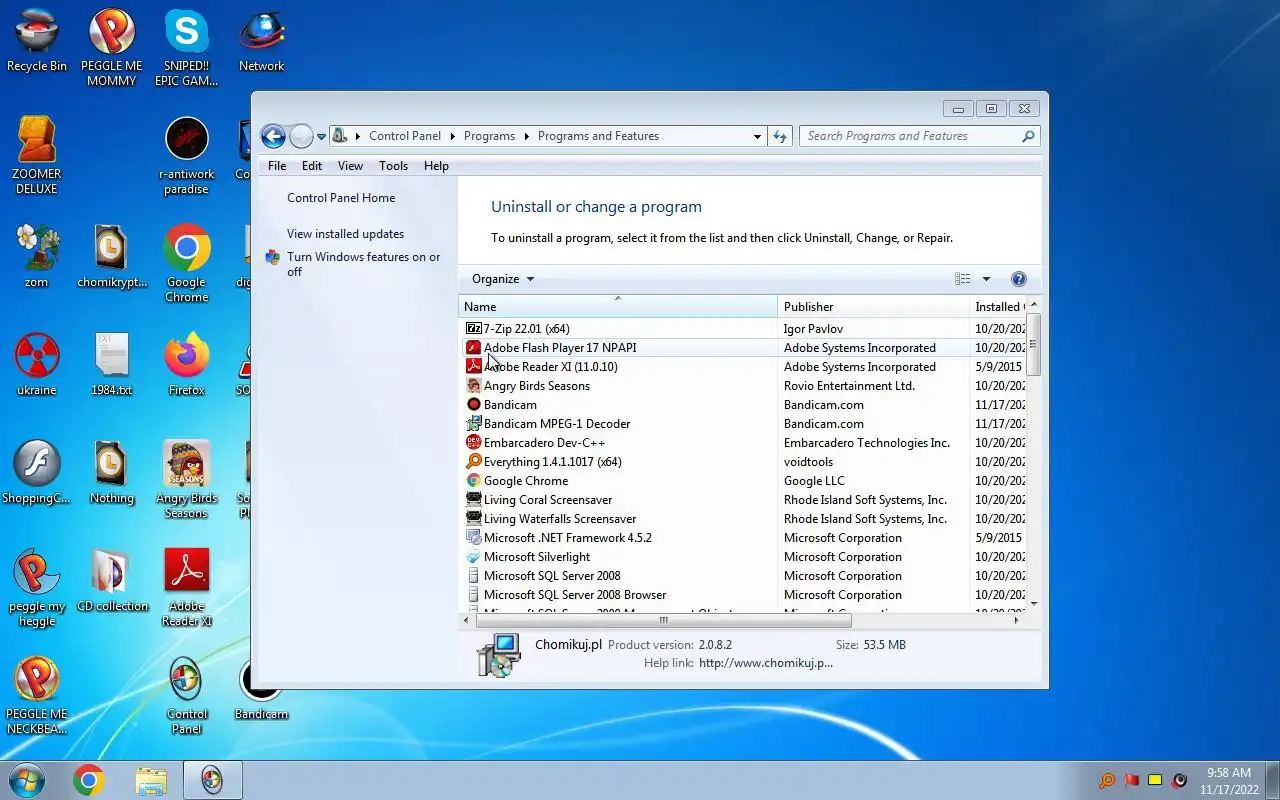Select the Control Panel desktop shortcut
Image resolution: width=1280 pixels, height=800 pixels.
(x=187, y=695)
